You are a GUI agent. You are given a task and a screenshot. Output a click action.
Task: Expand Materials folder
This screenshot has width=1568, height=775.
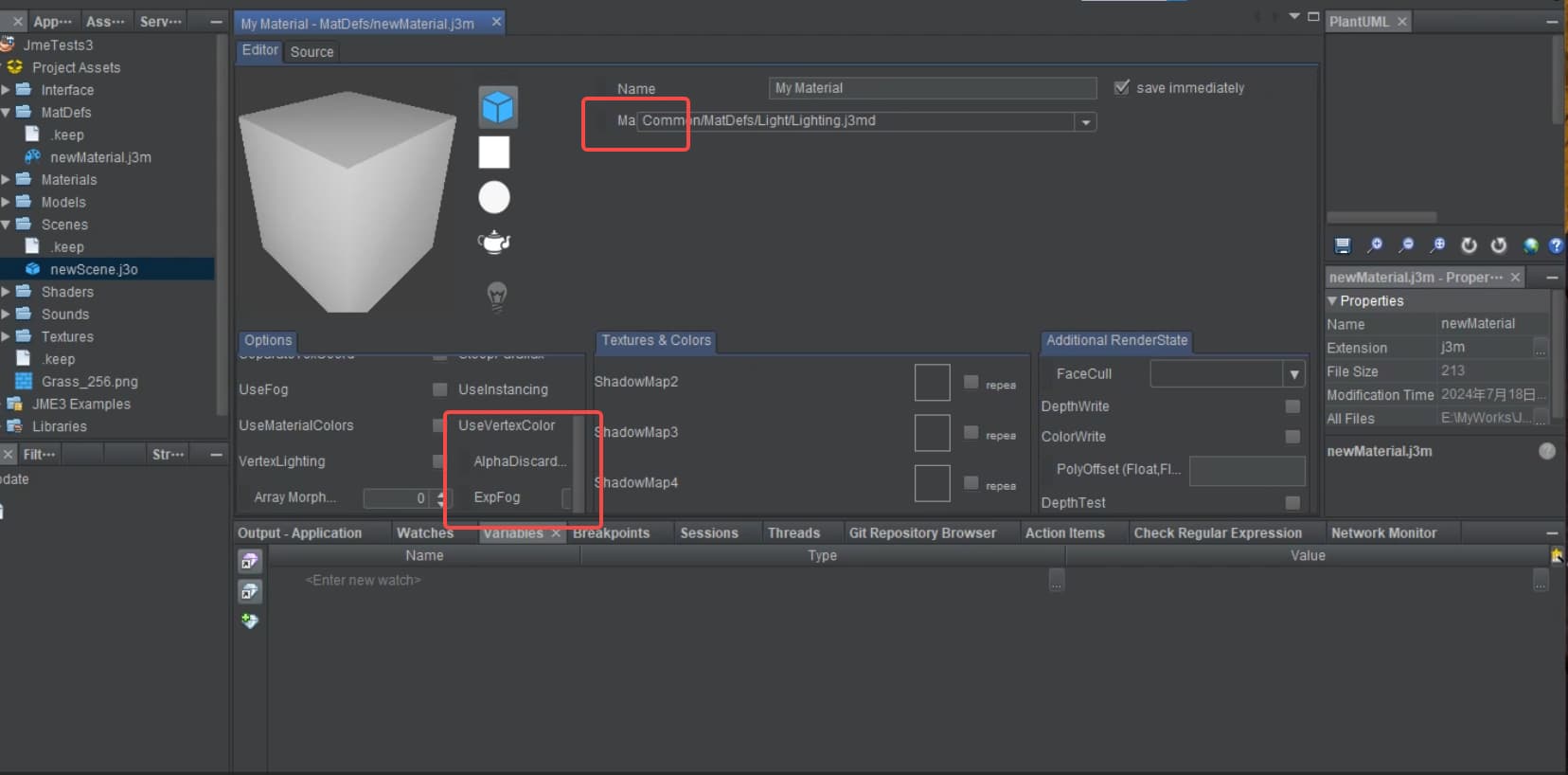[x=6, y=179]
